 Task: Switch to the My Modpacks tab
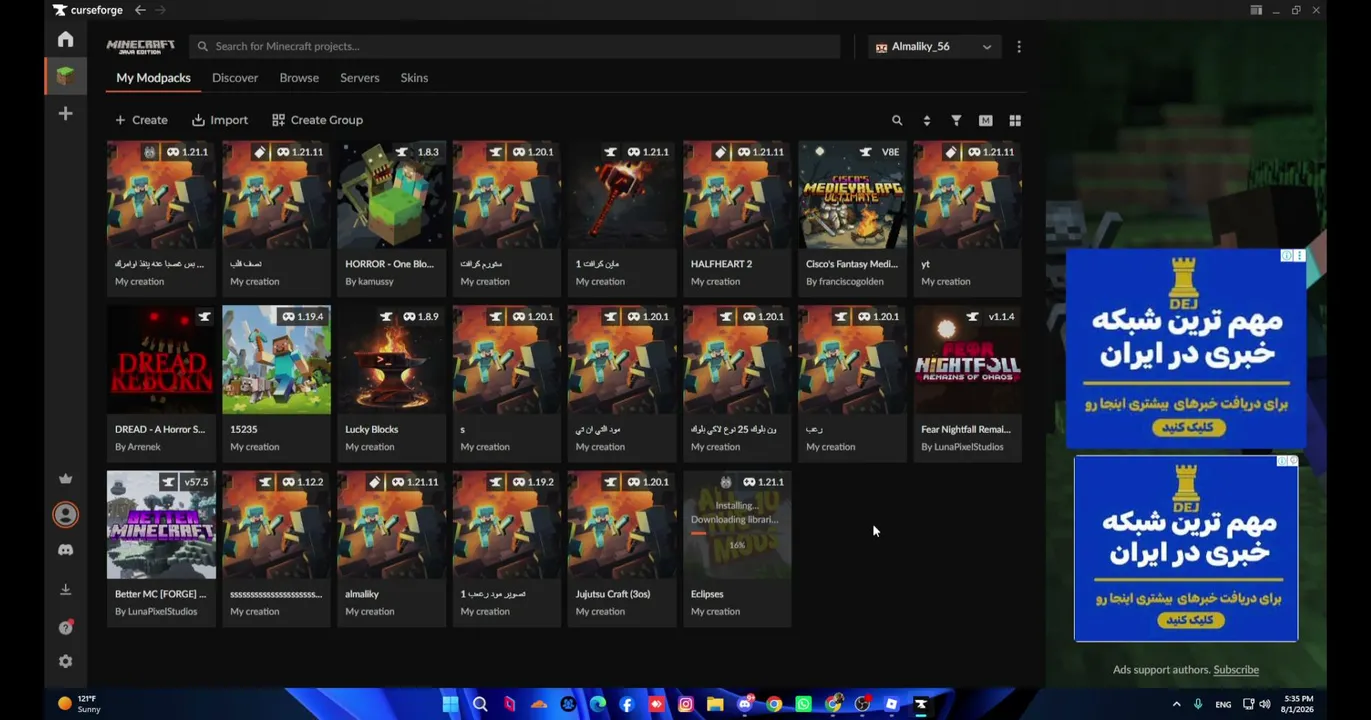tap(153, 78)
